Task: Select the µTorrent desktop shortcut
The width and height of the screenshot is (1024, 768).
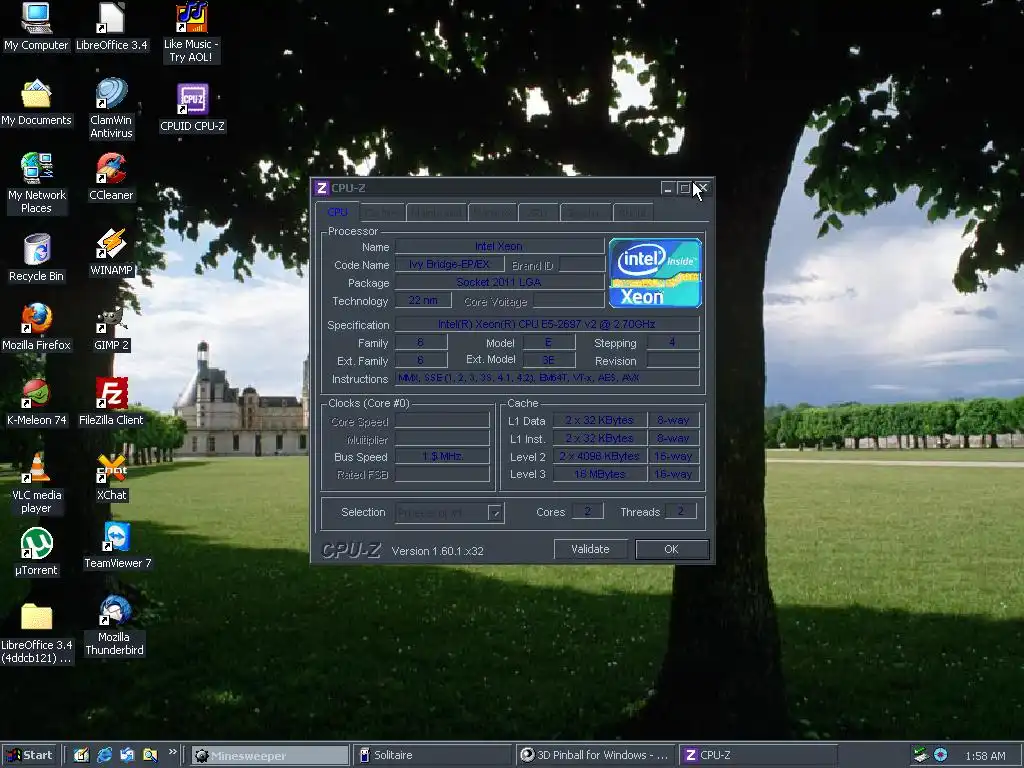Action: [x=36, y=552]
